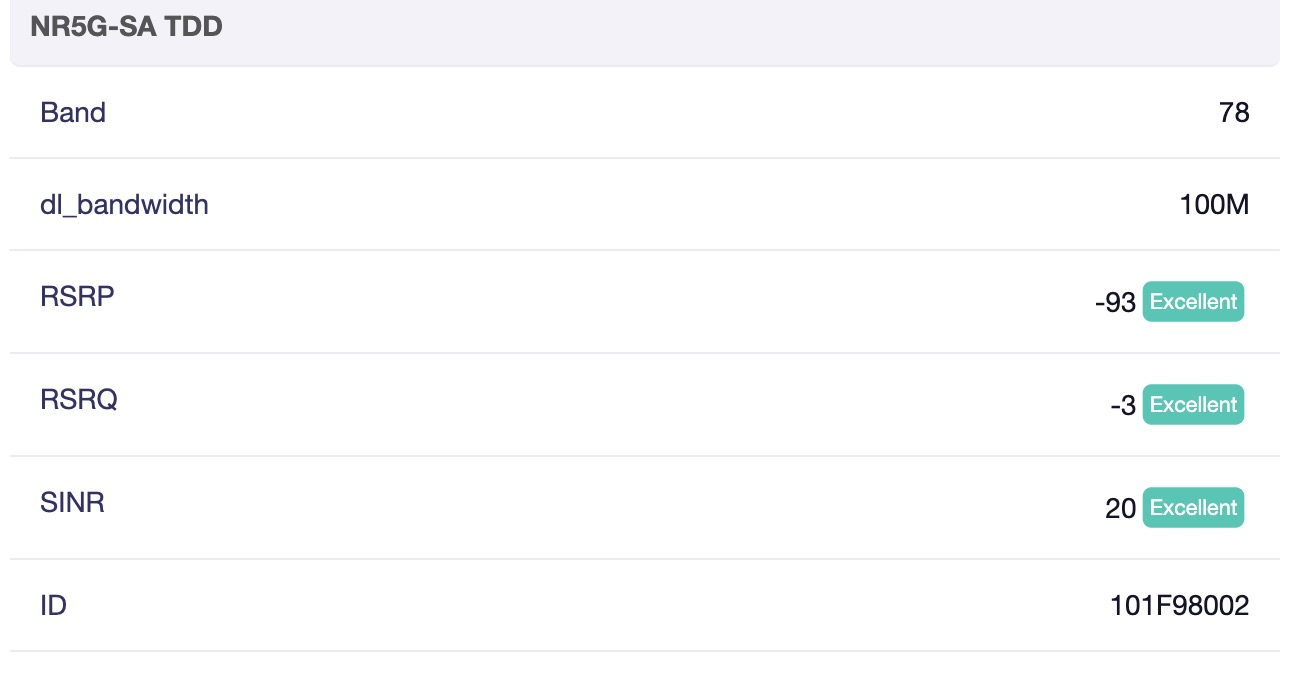The height and width of the screenshot is (676, 1292).
Task: Click the Excellent badge next to RSRP
Action: [1193, 302]
